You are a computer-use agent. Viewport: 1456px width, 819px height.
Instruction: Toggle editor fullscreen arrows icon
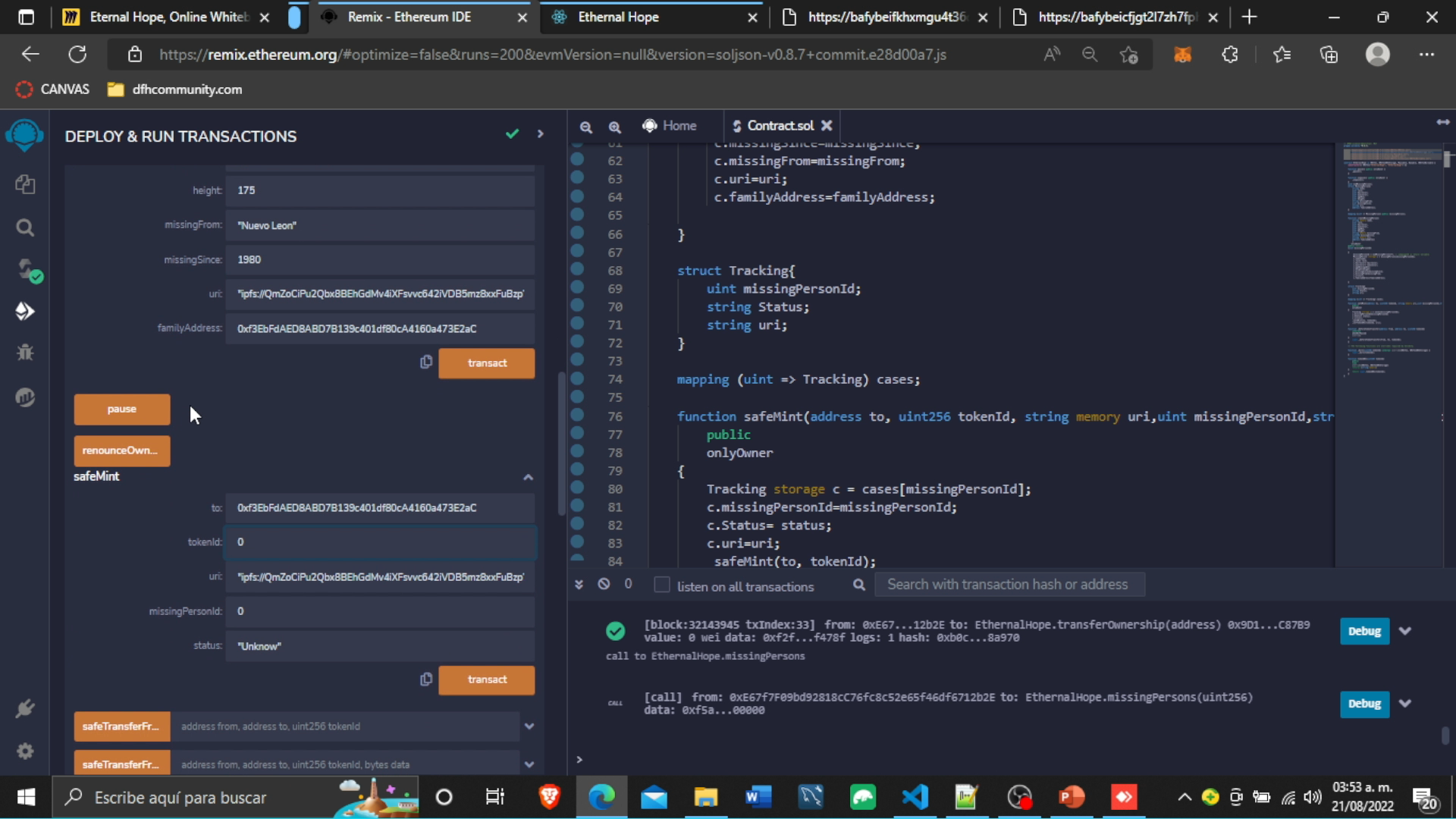coord(1442,122)
